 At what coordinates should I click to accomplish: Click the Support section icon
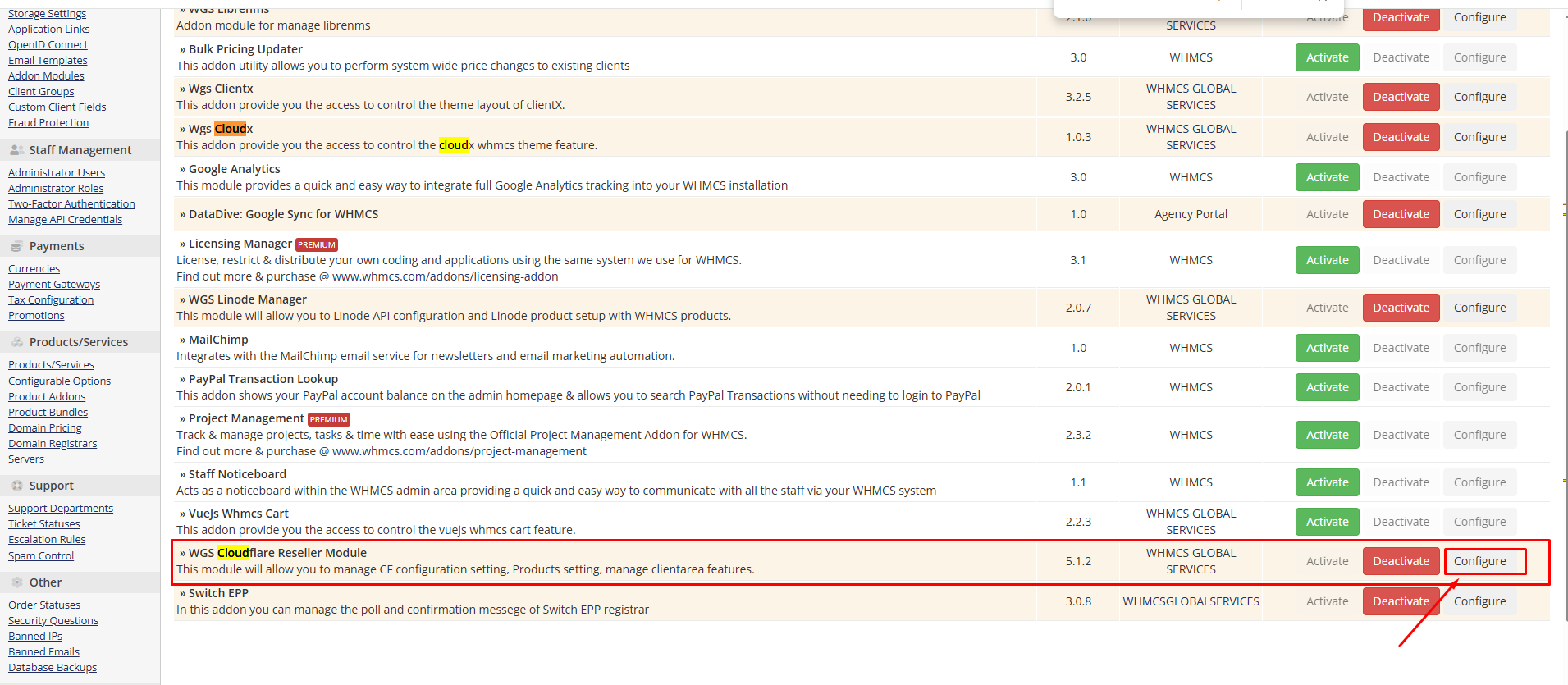16,486
